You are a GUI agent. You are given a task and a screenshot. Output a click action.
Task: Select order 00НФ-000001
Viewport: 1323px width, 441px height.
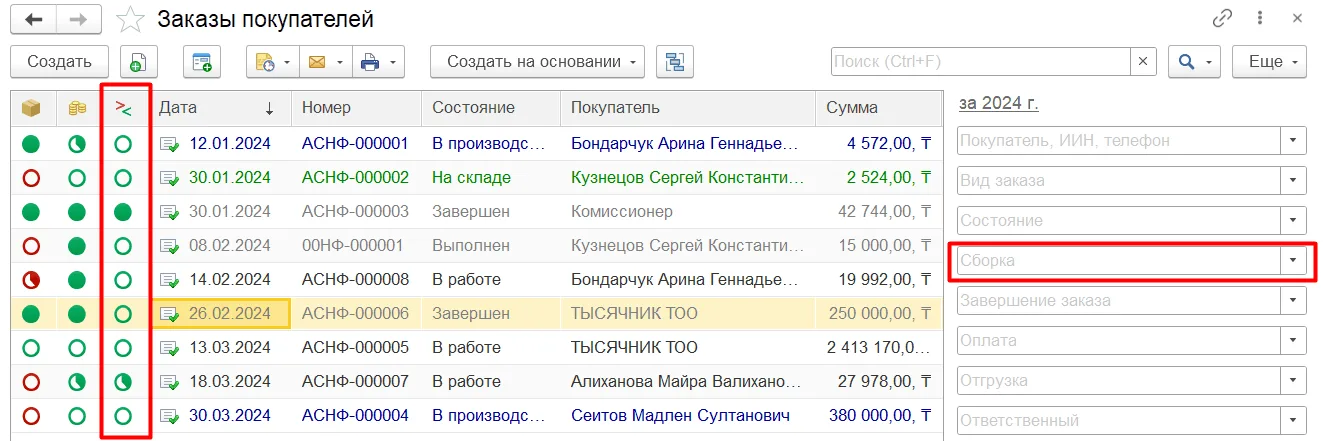(352, 246)
